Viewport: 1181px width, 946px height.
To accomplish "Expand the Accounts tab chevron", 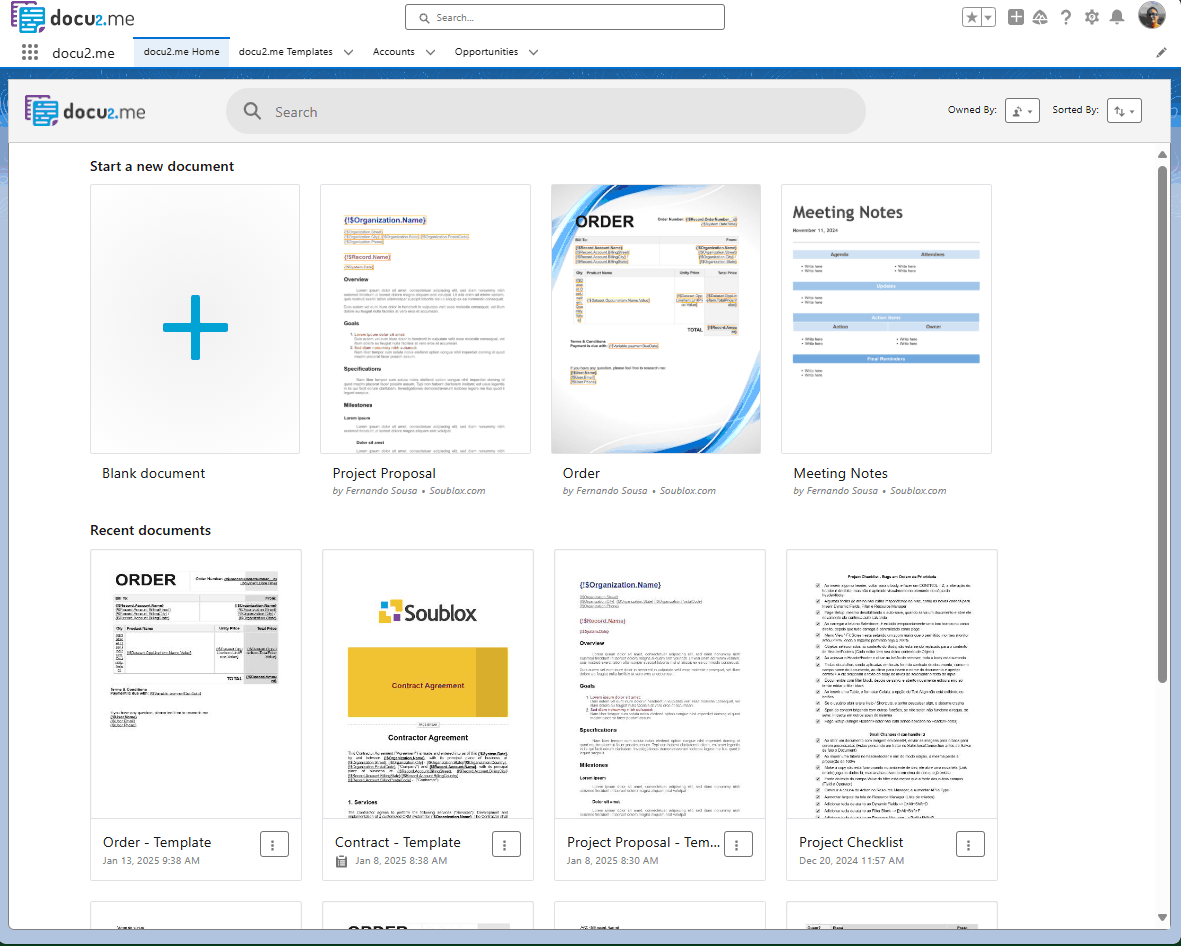I will click(x=430, y=52).
